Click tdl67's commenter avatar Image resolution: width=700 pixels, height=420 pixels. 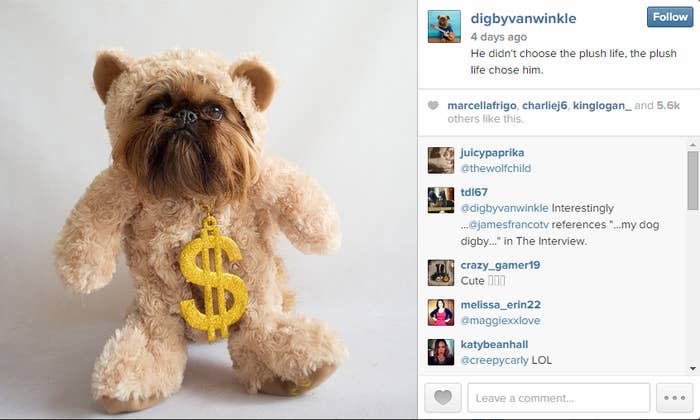coord(441,200)
